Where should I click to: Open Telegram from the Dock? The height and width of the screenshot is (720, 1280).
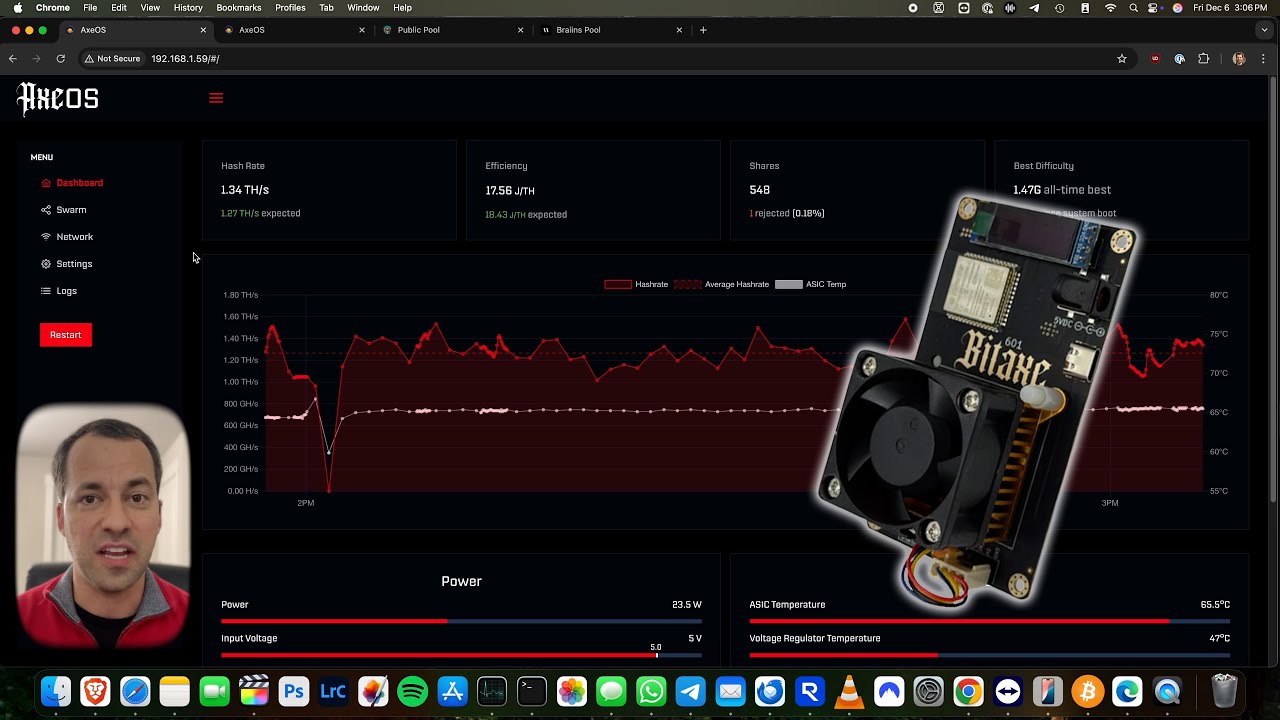(x=690, y=691)
